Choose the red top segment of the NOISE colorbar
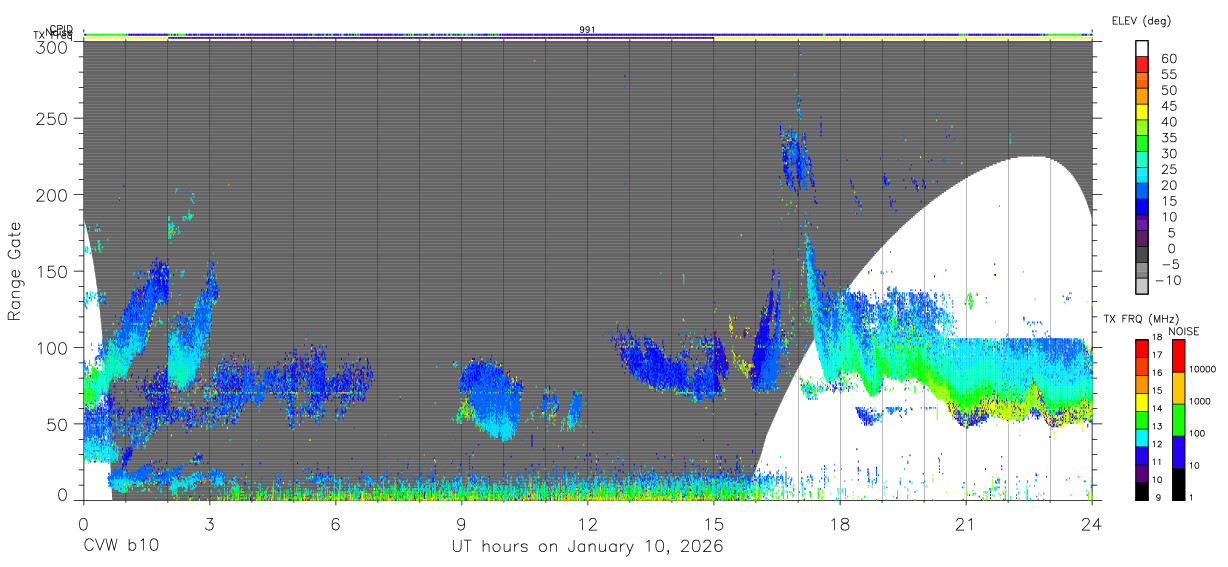1228x567 pixels. coord(1180,354)
